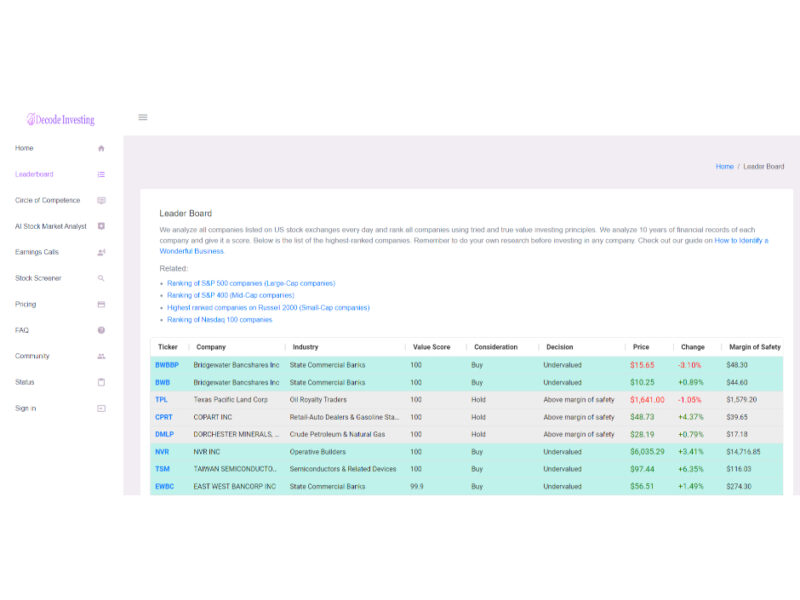Sort table by Price column header
This screenshot has height=600, width=800.
[640, 347]
